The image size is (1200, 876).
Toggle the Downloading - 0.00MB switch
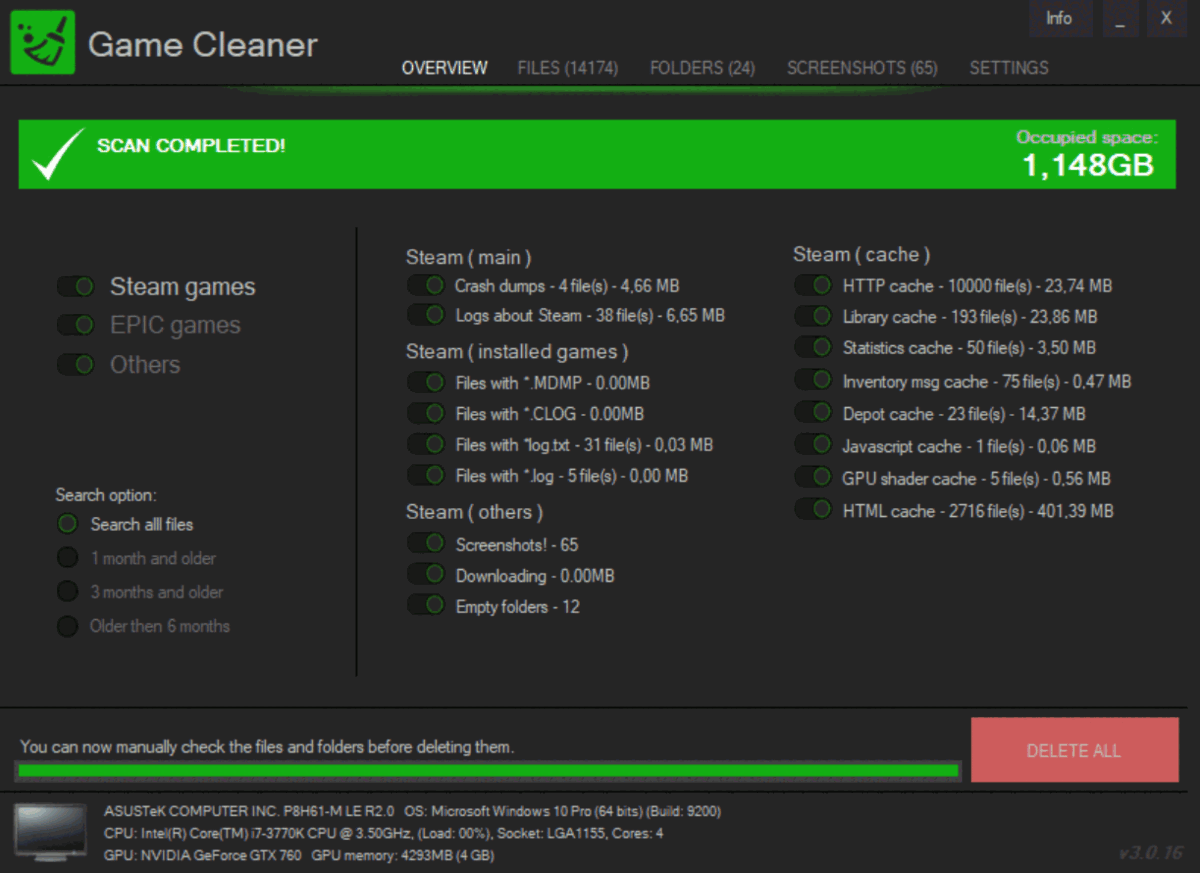(x=426, y=574)
